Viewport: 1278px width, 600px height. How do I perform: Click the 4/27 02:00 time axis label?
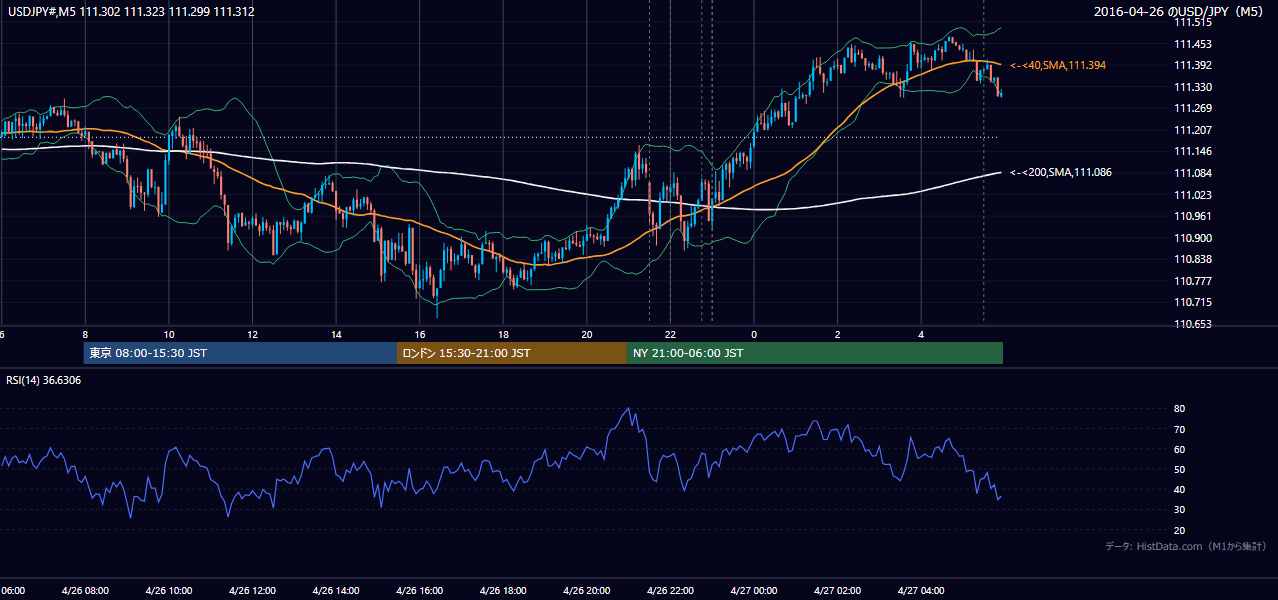click(x=838, y=590)
